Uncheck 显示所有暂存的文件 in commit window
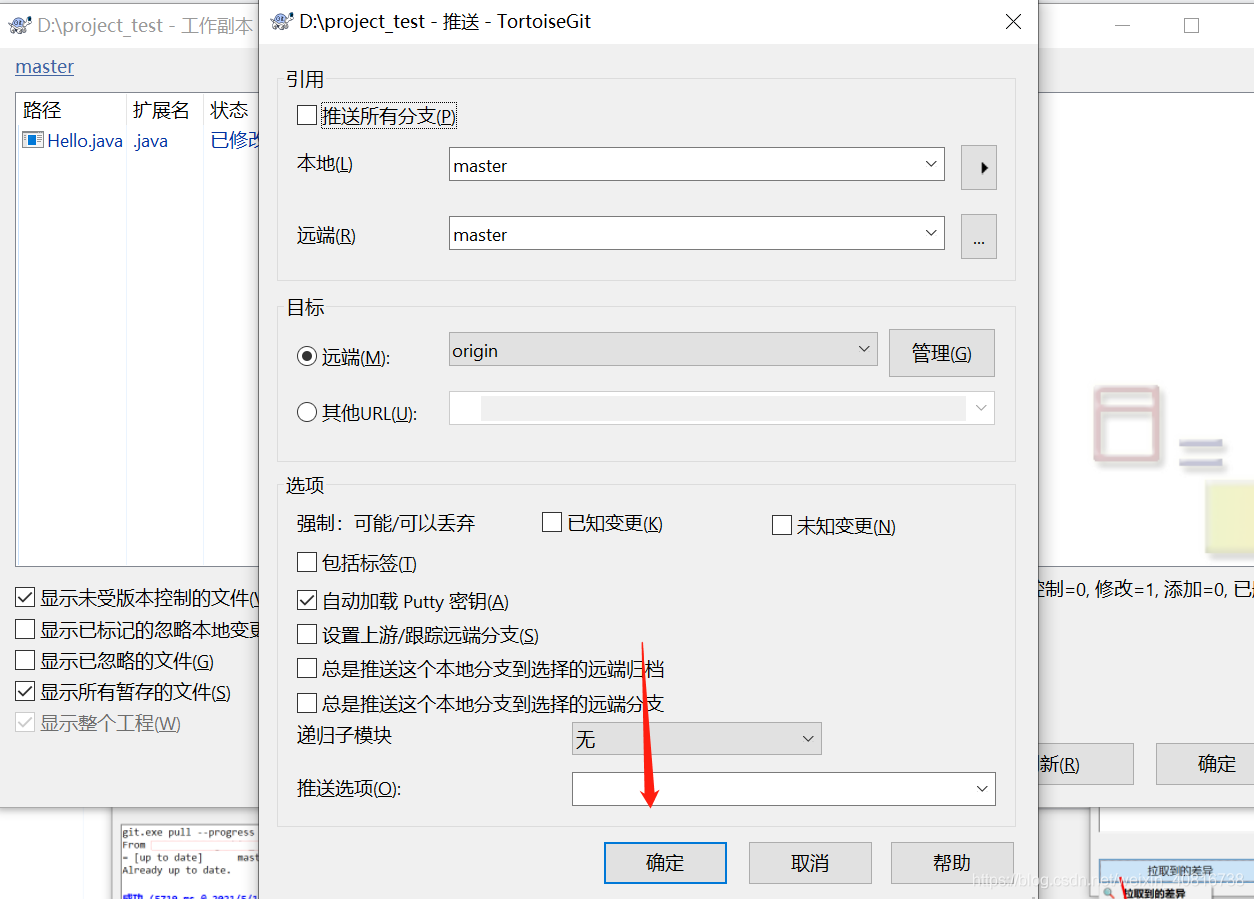The height and width of the screenshot is (899, 1254). pyautogui.click(x=25, y=691)
